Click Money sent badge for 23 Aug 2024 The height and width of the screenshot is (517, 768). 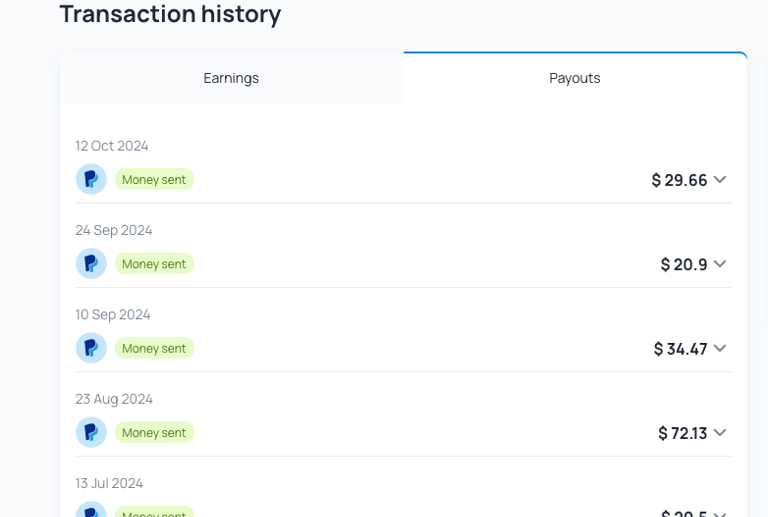click(154, 433)
